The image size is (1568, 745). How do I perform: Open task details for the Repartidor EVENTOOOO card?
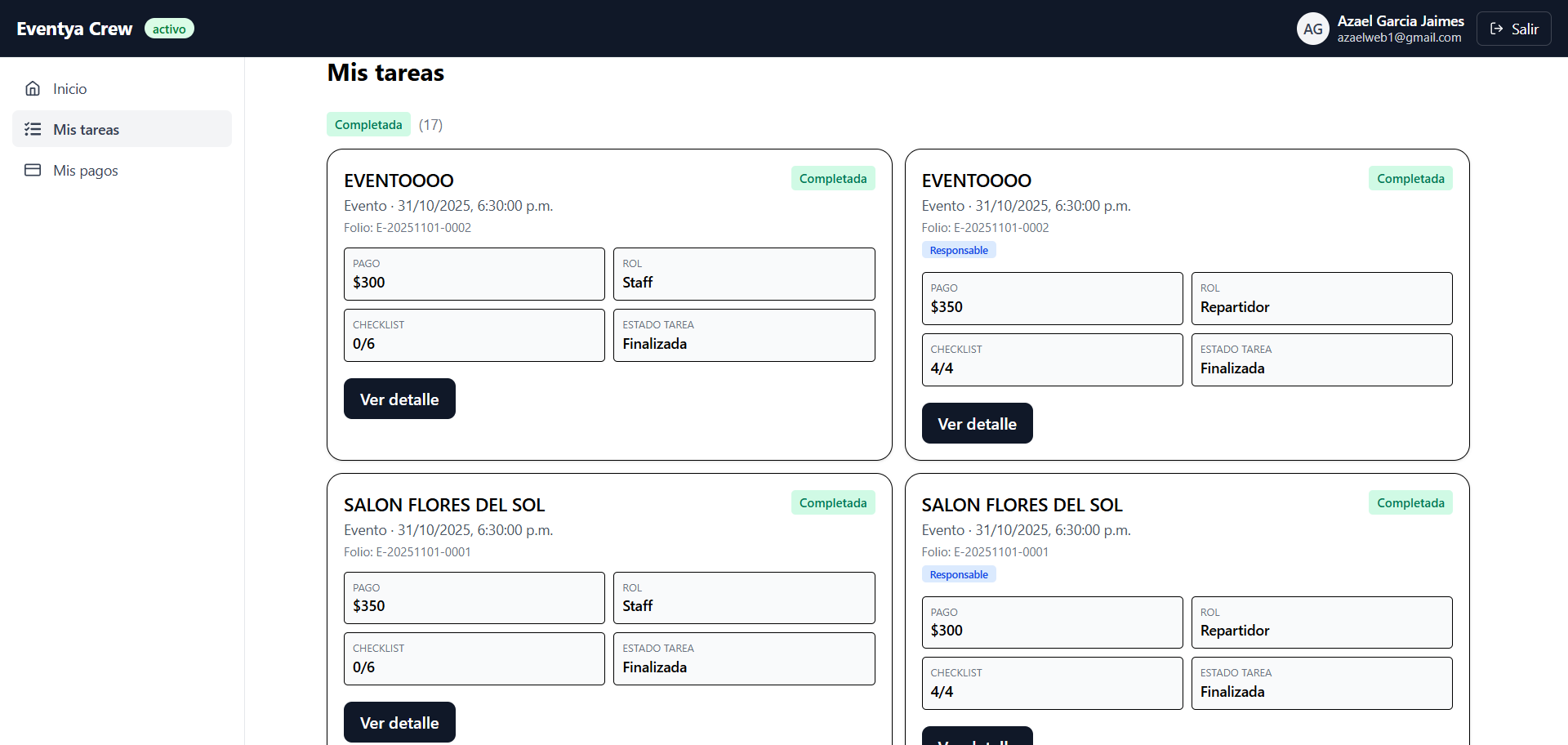tap(977, 423)
